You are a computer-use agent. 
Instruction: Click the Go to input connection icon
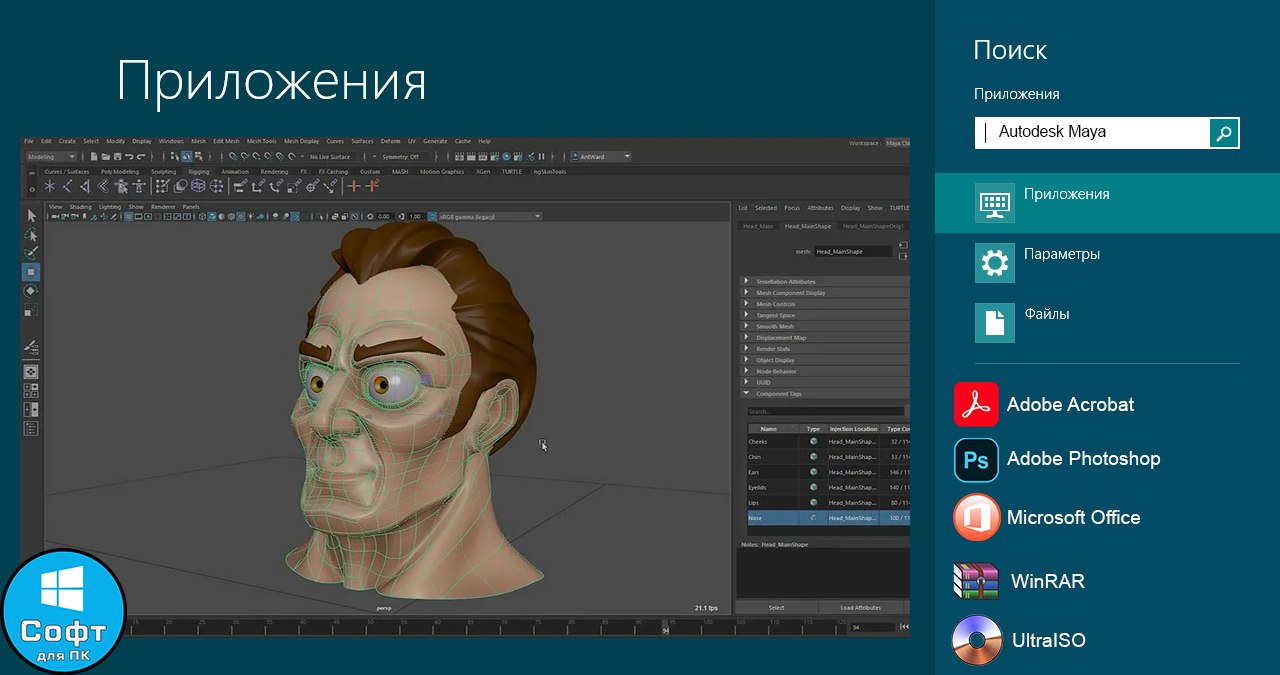point(903,244)
